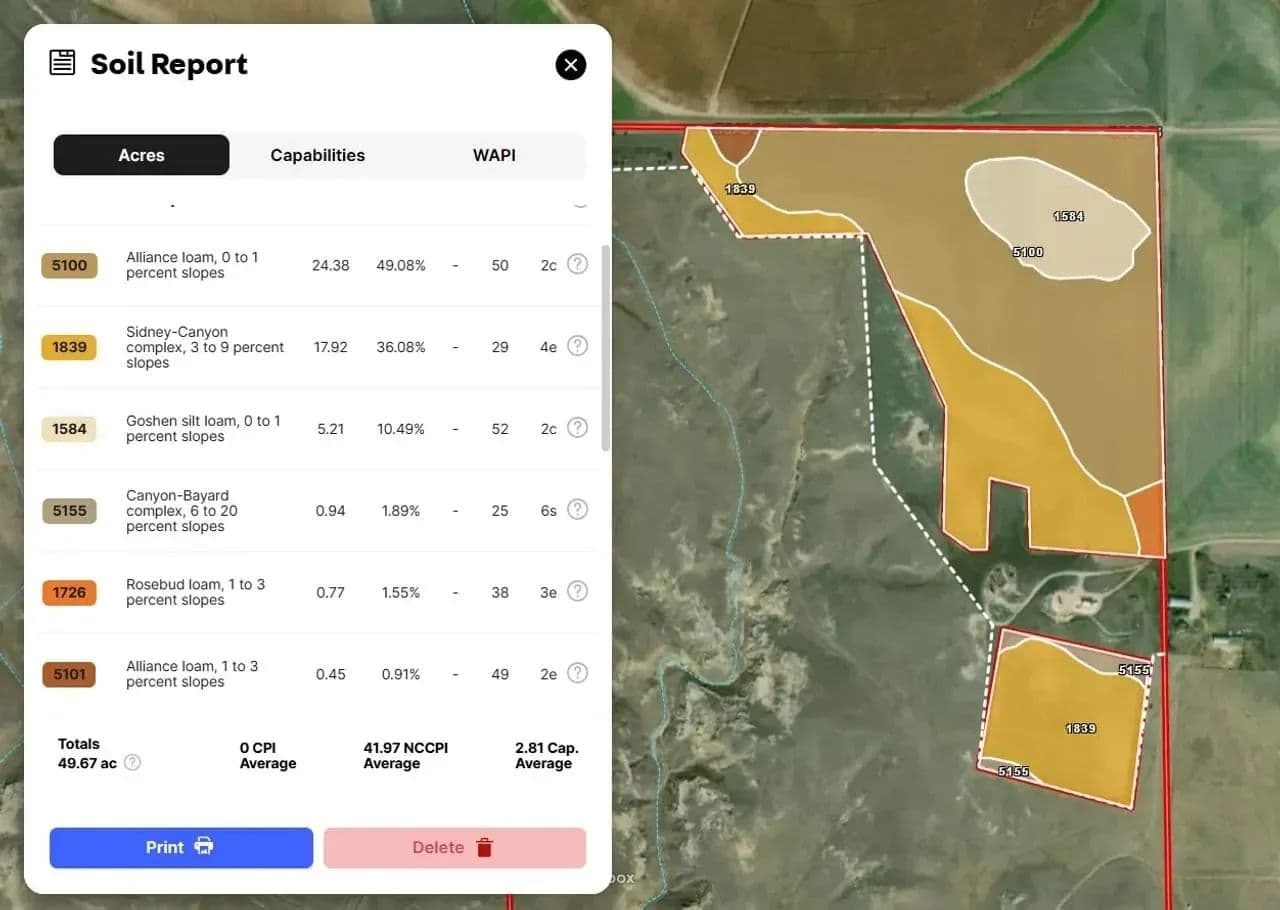Print the soil report
This screenshot has height=910, width=1280.
[x=181, y=847]
